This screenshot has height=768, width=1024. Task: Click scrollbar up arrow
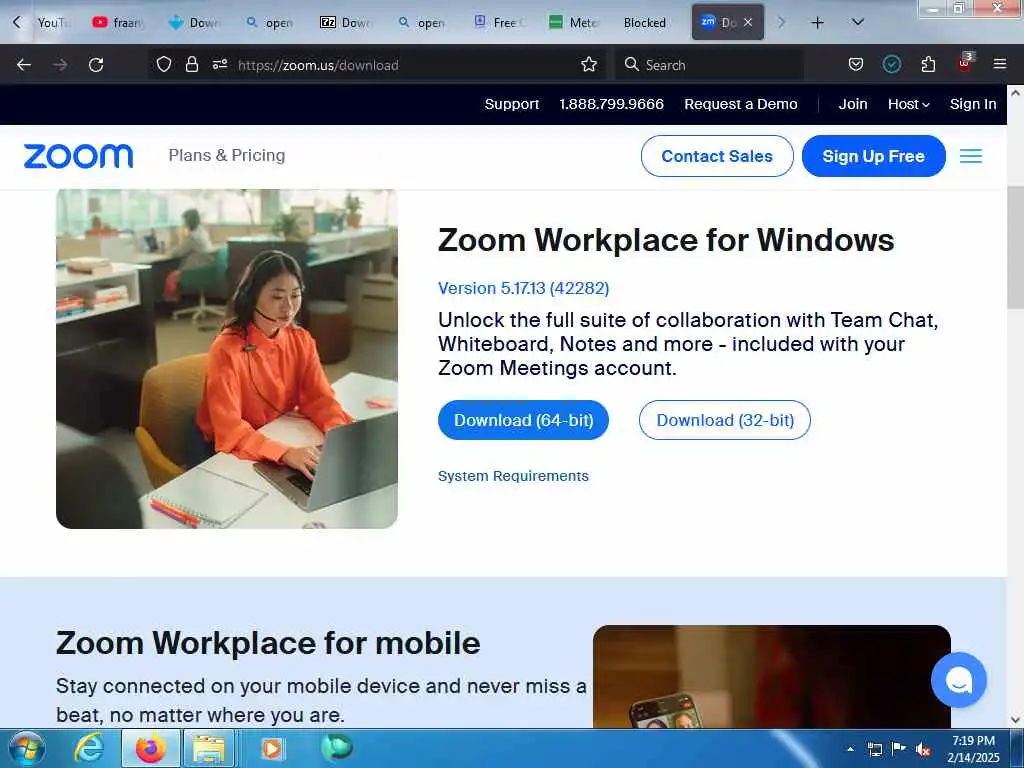[1015, 93]
